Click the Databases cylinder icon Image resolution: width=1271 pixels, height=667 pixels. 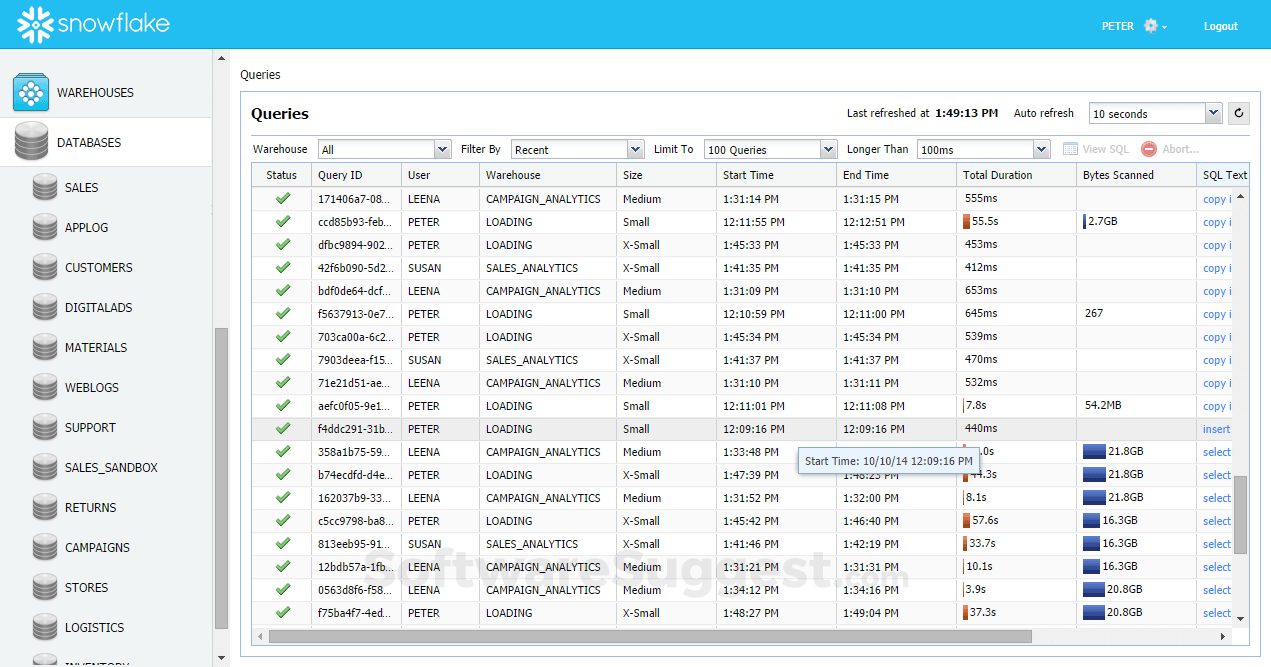click(32, 142)
